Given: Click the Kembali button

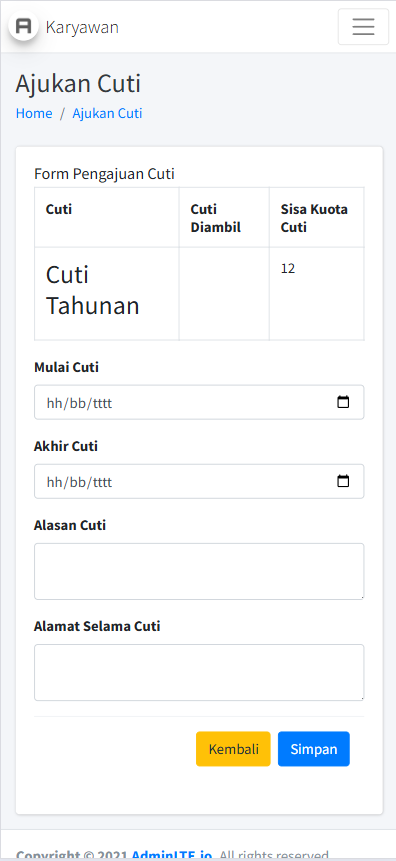Looking at the screenshot, I should 233,749.
